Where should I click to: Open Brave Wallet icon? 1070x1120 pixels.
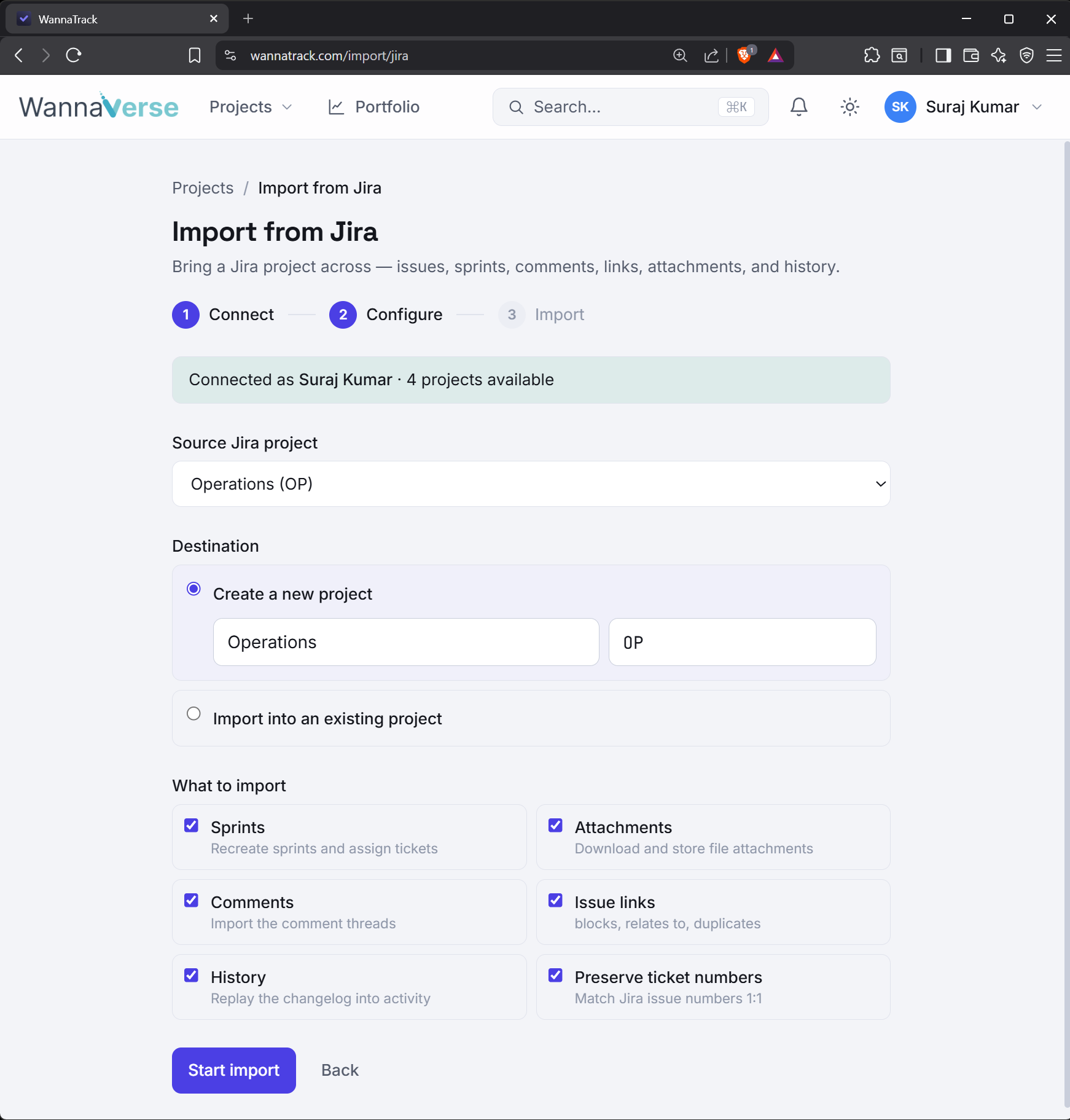click(971, 55)
